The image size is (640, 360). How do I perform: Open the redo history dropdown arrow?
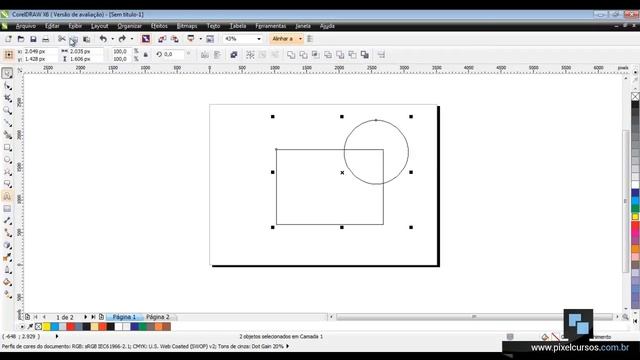point(131,39)
